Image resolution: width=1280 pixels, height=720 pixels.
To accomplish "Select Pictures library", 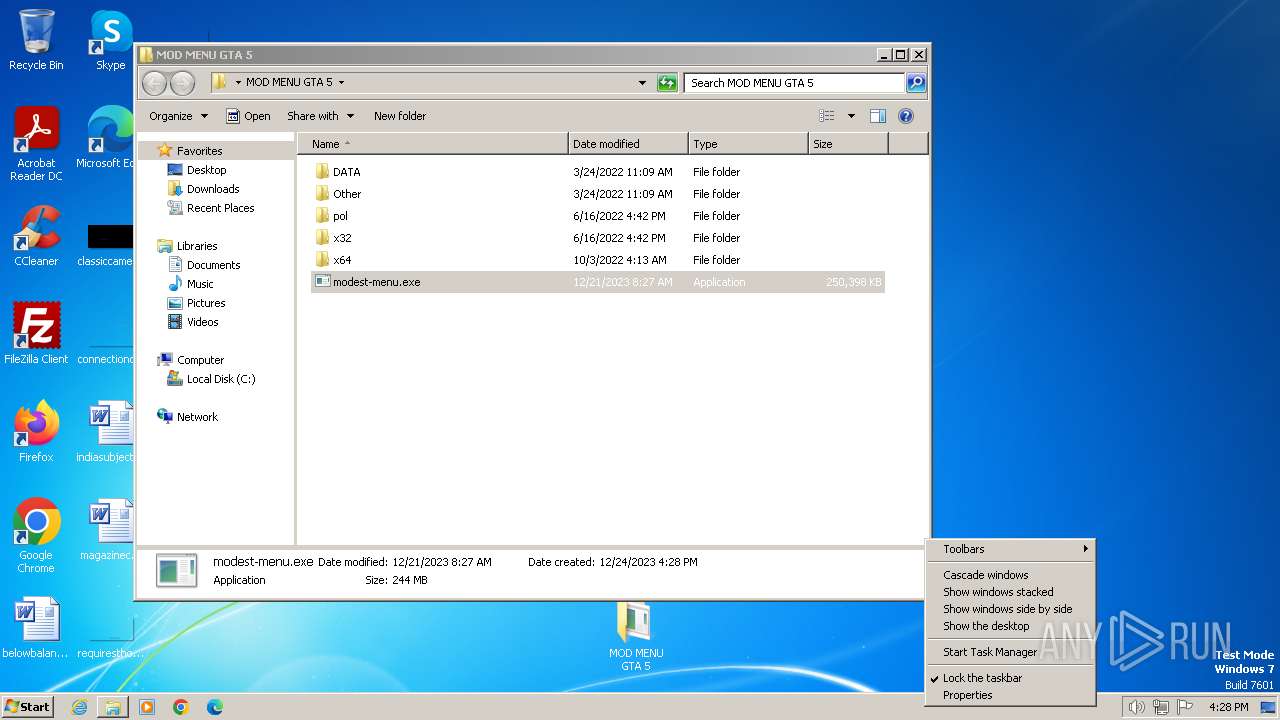I will (x=196, y=303).
